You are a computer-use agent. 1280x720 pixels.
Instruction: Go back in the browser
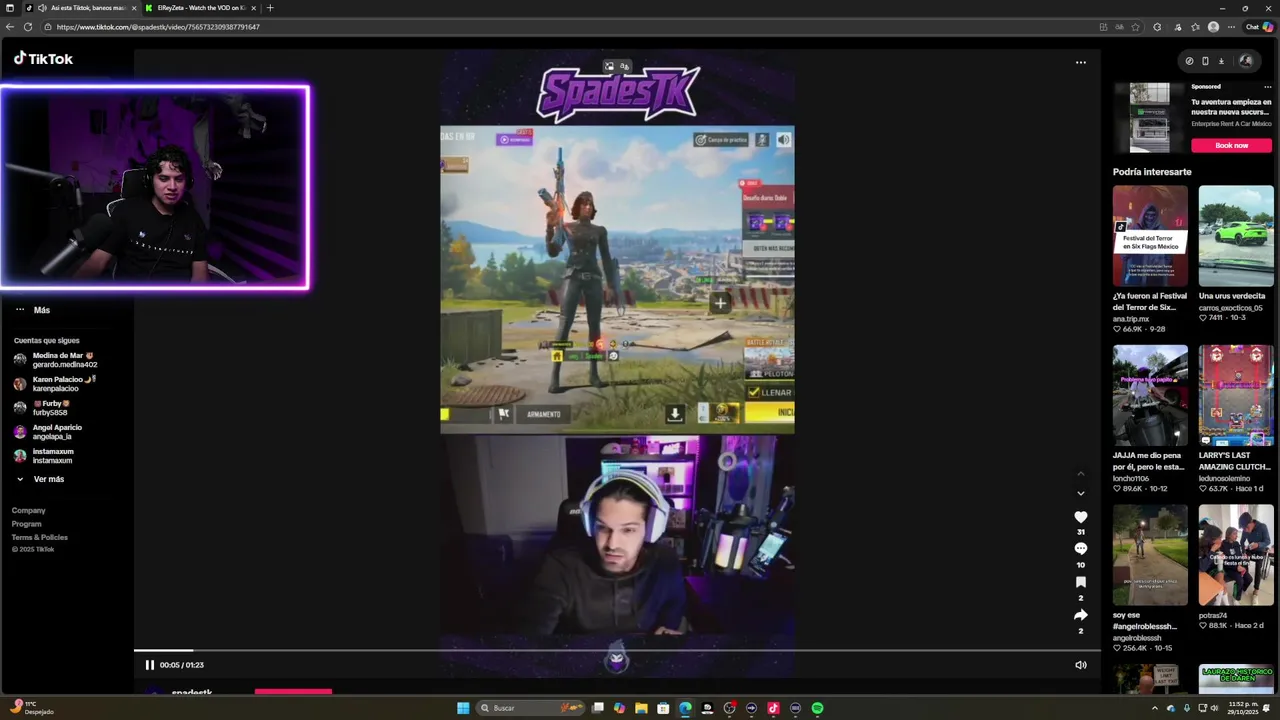tap(10, 27)
